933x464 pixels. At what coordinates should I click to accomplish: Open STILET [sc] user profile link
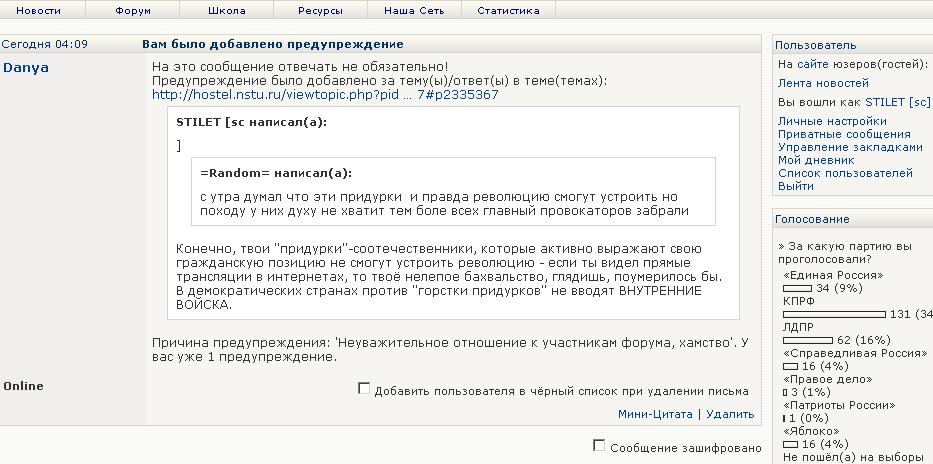(897, 102)
